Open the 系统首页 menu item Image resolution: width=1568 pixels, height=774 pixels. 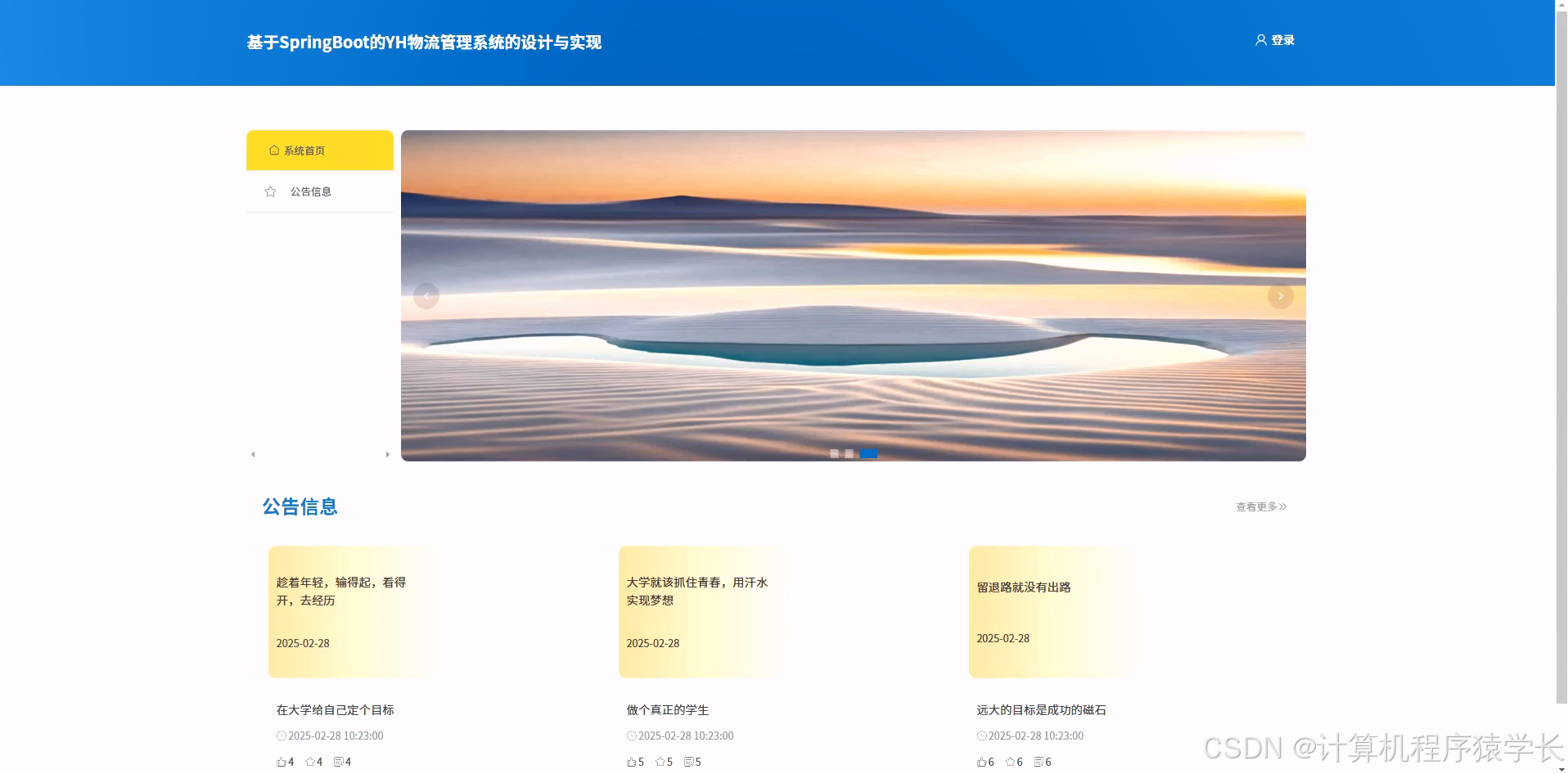tap(304, 150)
